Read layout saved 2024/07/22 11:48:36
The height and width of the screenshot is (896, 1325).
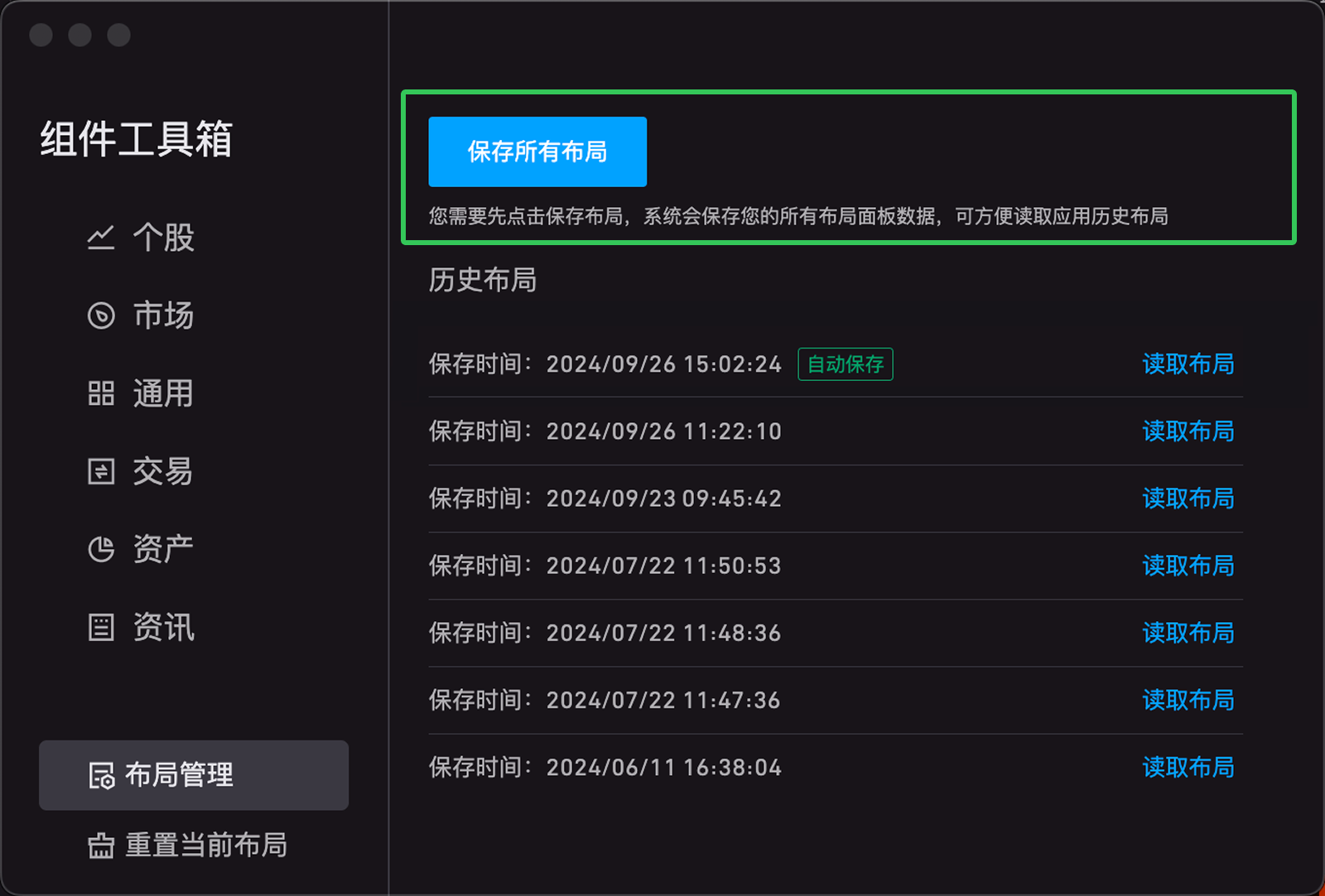pos(1188,633)
